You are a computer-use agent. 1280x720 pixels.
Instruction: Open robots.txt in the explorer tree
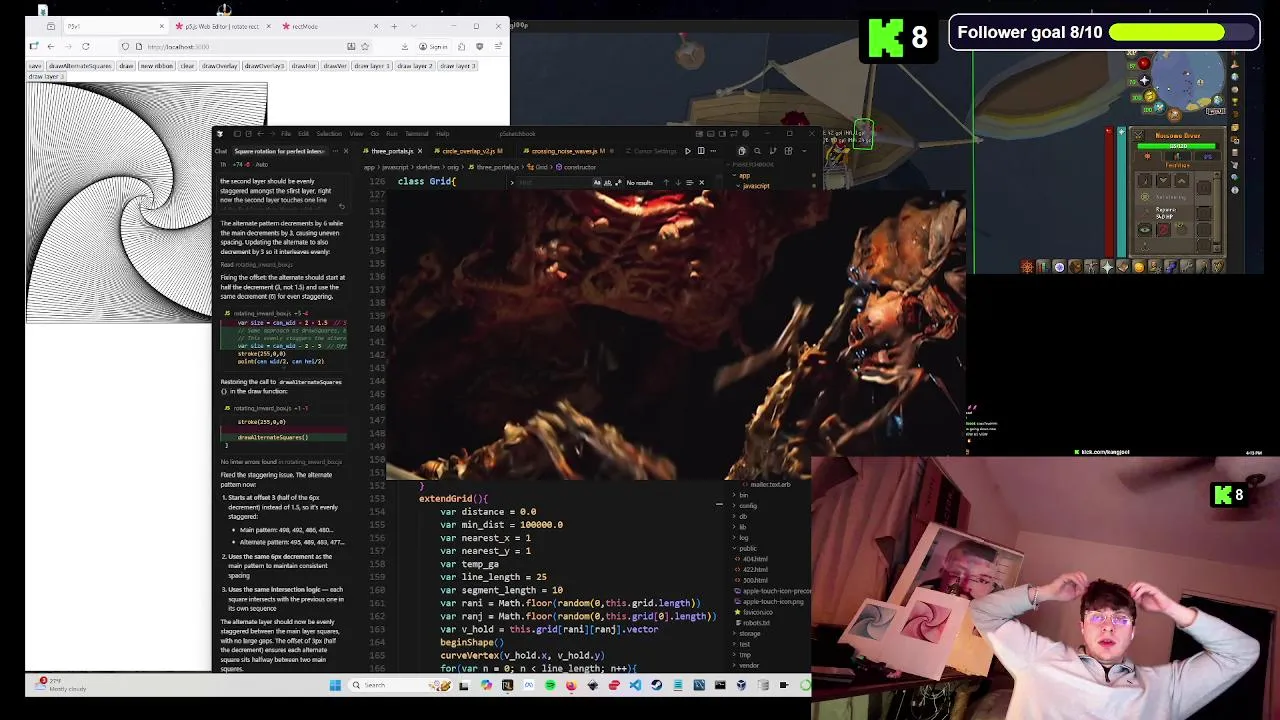pos(757,623)
